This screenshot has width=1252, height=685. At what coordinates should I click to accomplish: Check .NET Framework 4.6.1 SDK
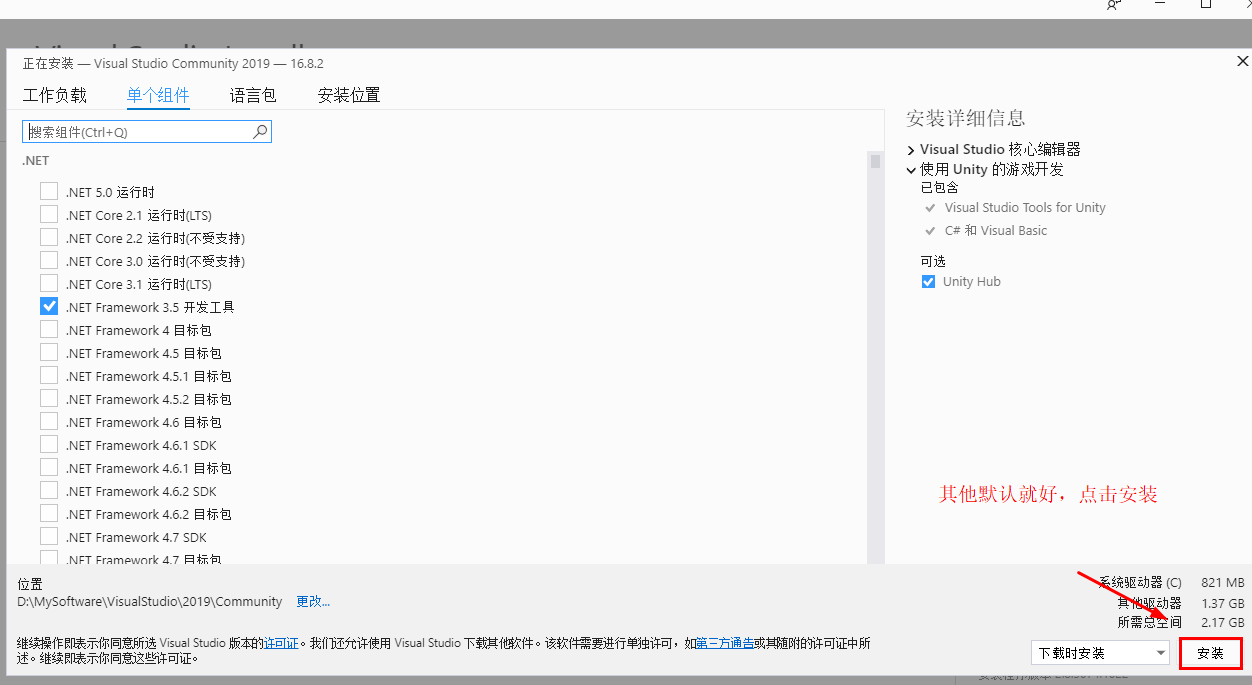[49, 444]
